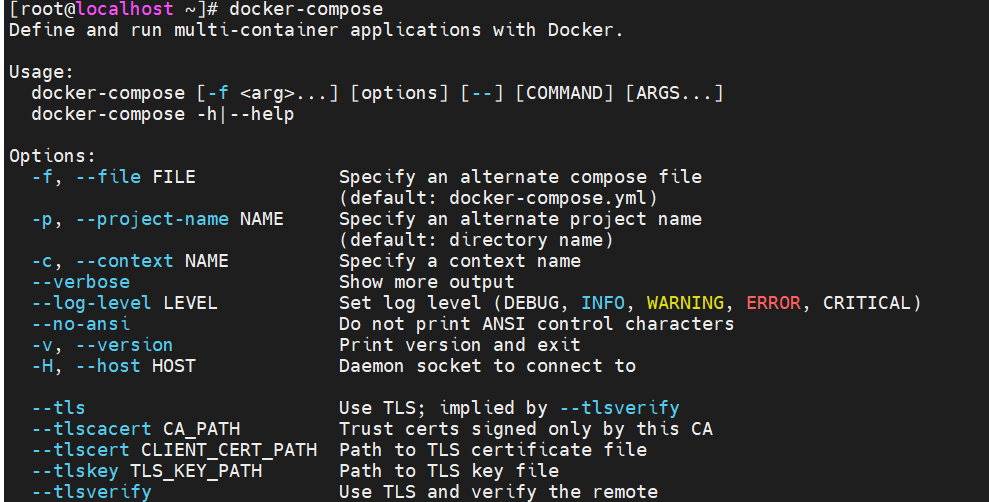The image size is (989, 502).
Task: Click the 'docker-compose -h|--help' usage line
Action: tap(163, 114)
